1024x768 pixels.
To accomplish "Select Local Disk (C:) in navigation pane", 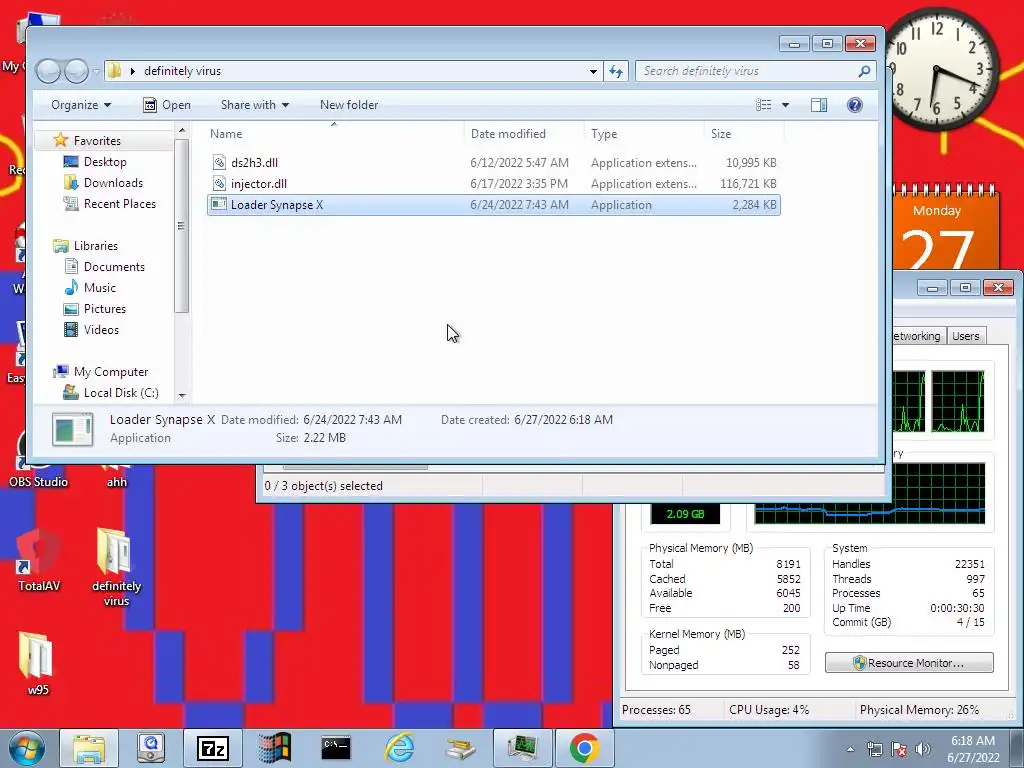I will pyautogui.click(x=121, y=392).
